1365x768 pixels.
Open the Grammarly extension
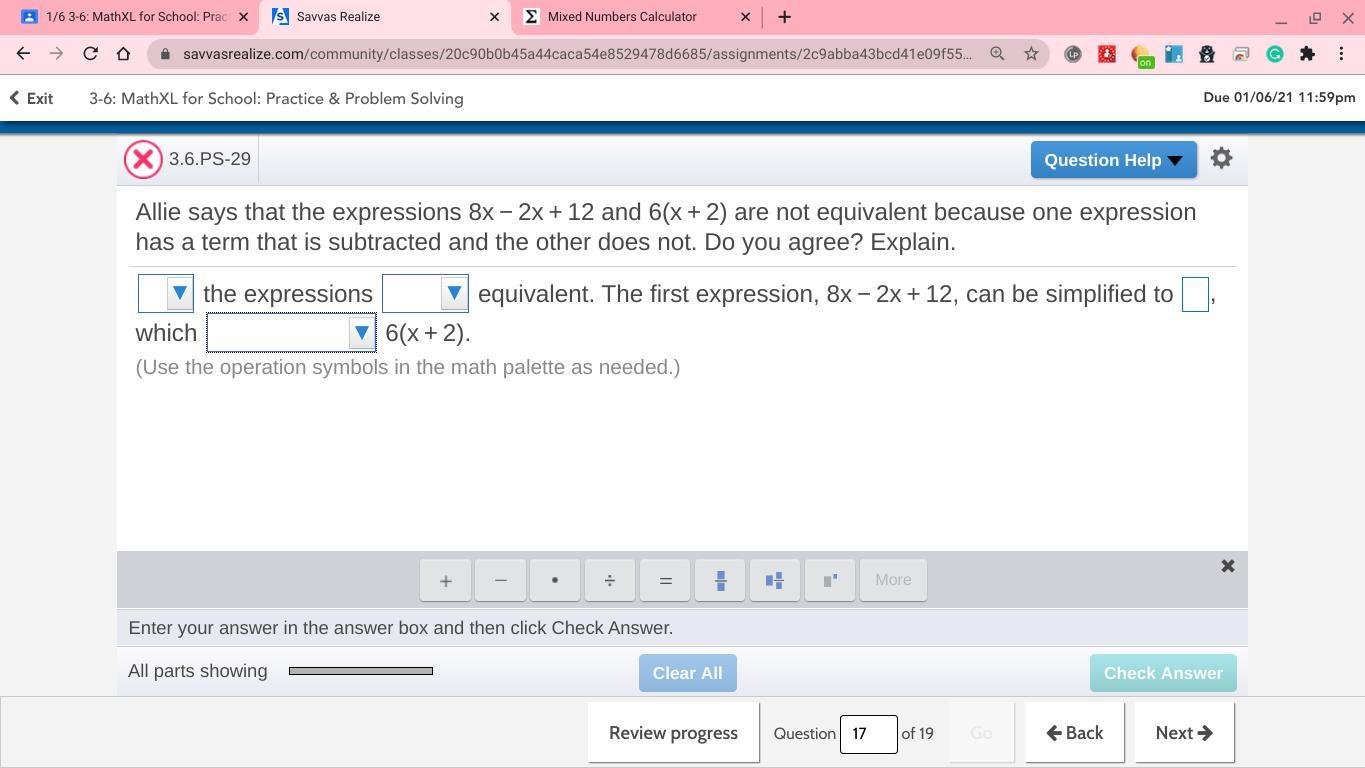pyautogui.click(x=1275, y=54)
